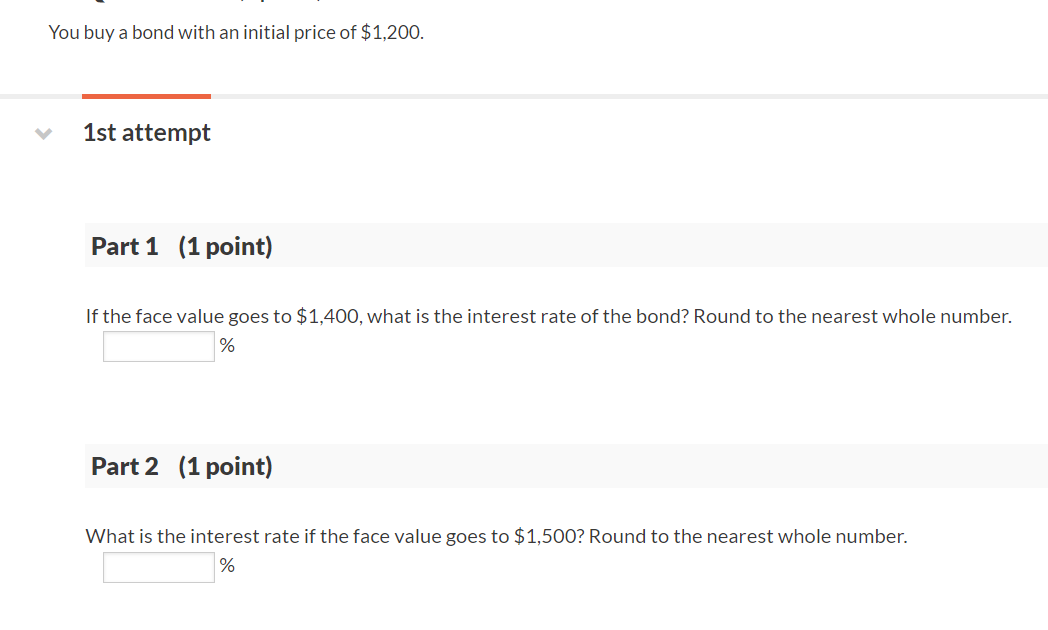The height and width of the screenshot is (630, 1048).
Task: Click the 'You buy a bond' intro sentence
Action: pyautogui.click(x=236, y=33)
